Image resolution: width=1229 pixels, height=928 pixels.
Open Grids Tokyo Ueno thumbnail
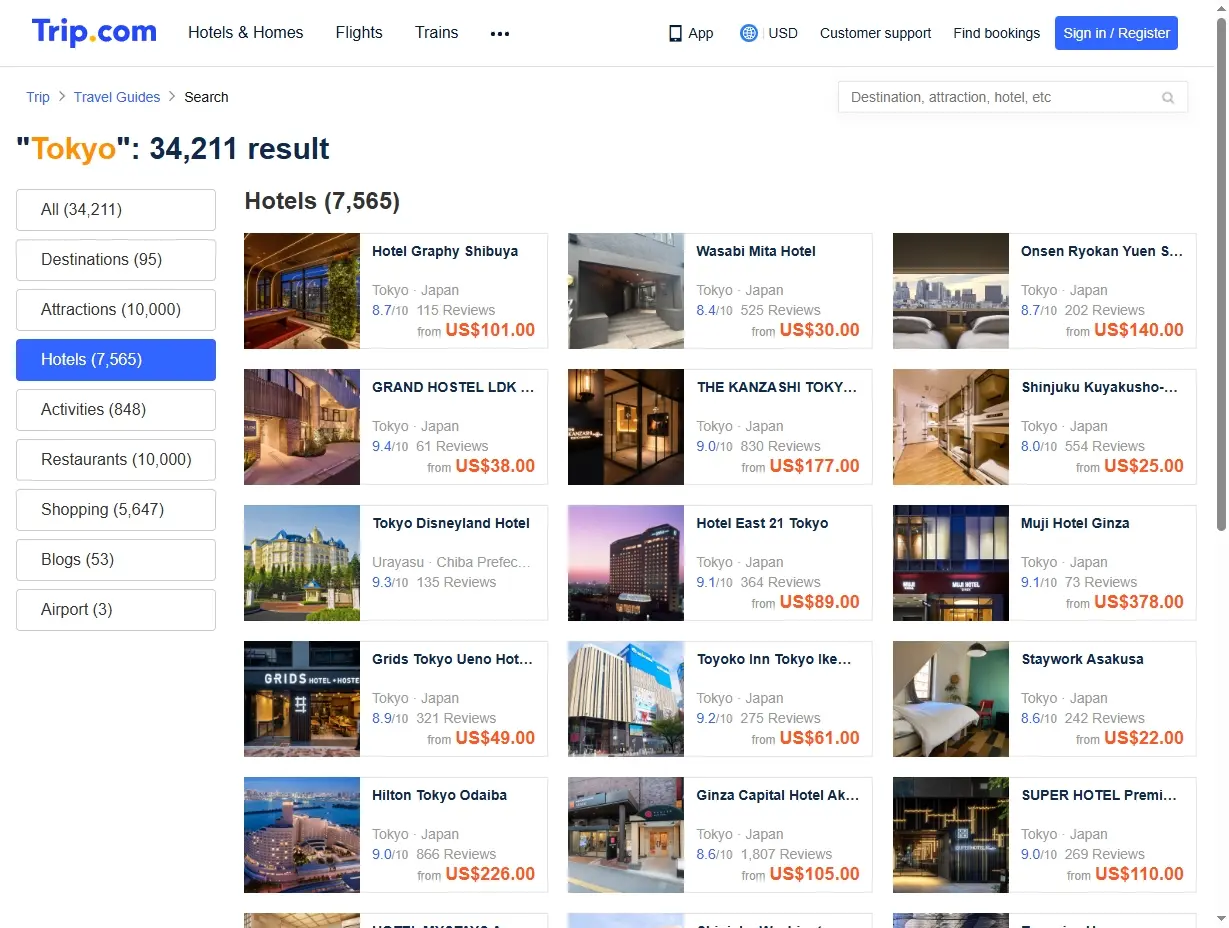tap(302, 699)
